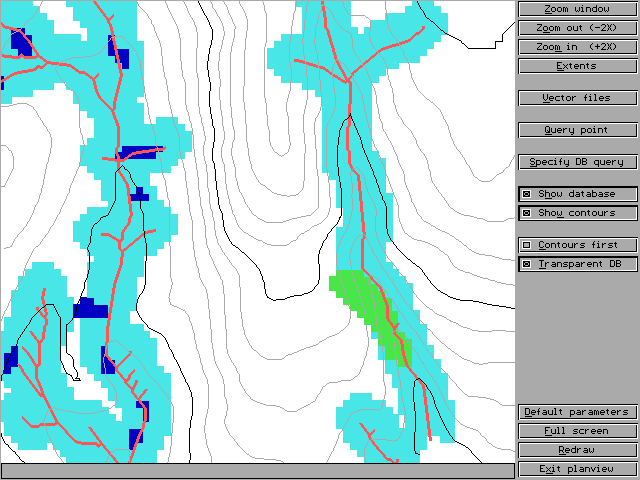The image size is (640, 480).
Task: Zoom in with the (+2X) button
Action: 578,47
